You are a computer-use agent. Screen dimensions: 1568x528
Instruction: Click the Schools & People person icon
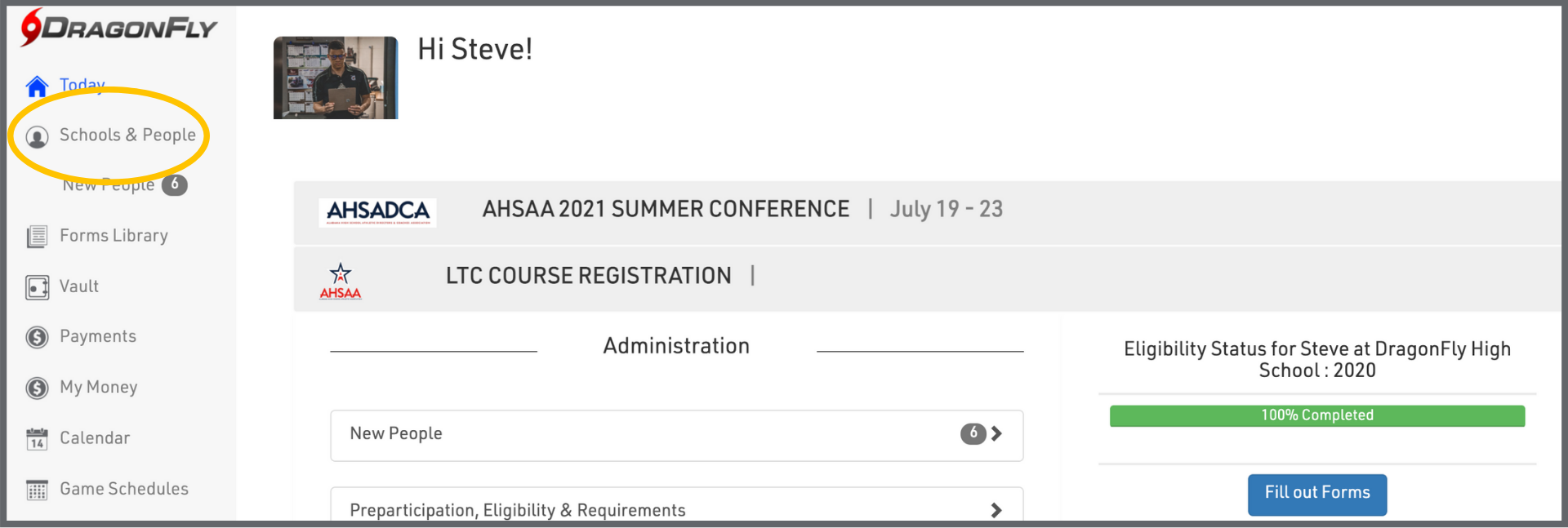point(37,136)
